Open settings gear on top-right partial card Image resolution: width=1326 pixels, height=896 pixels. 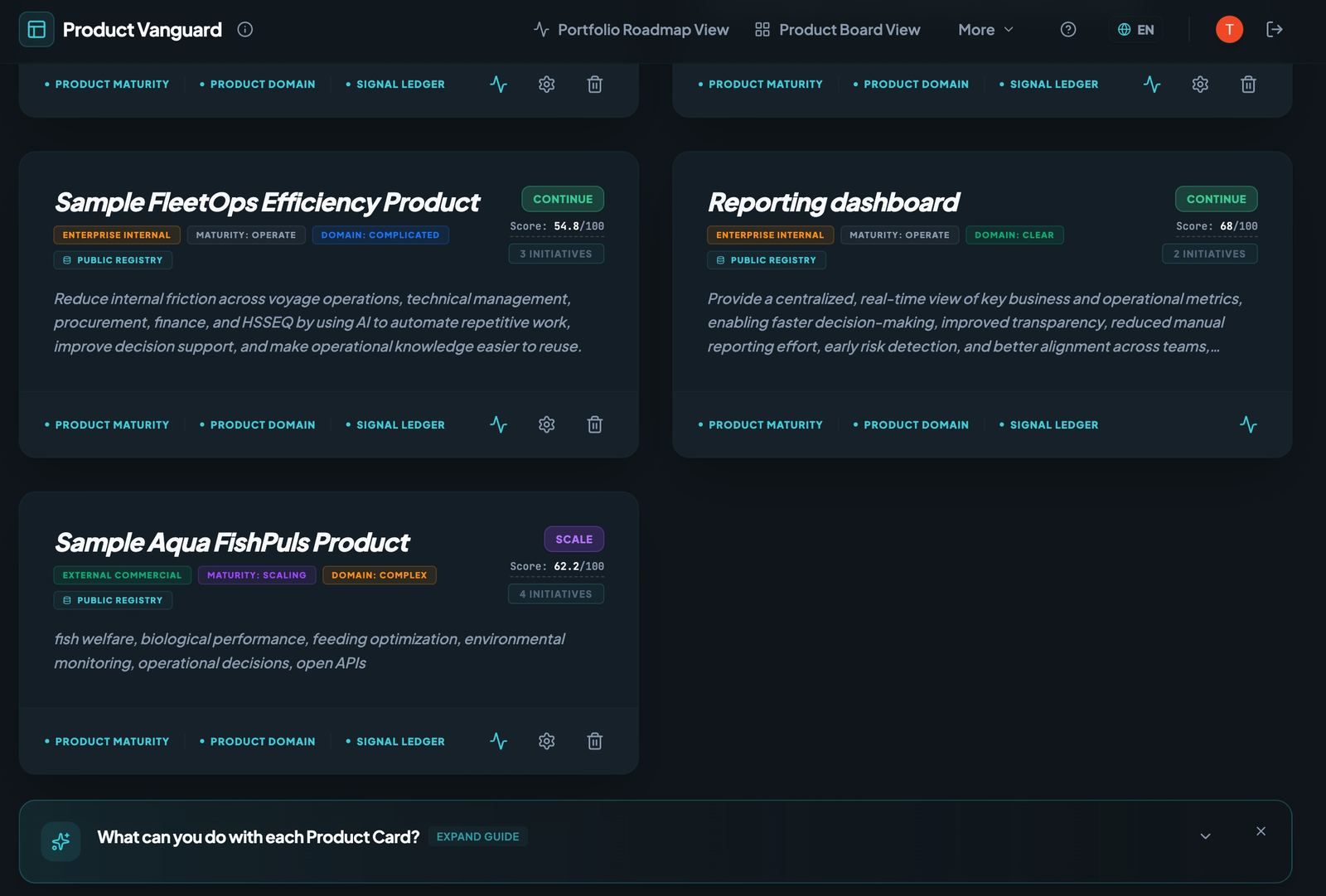point(1200,85)
